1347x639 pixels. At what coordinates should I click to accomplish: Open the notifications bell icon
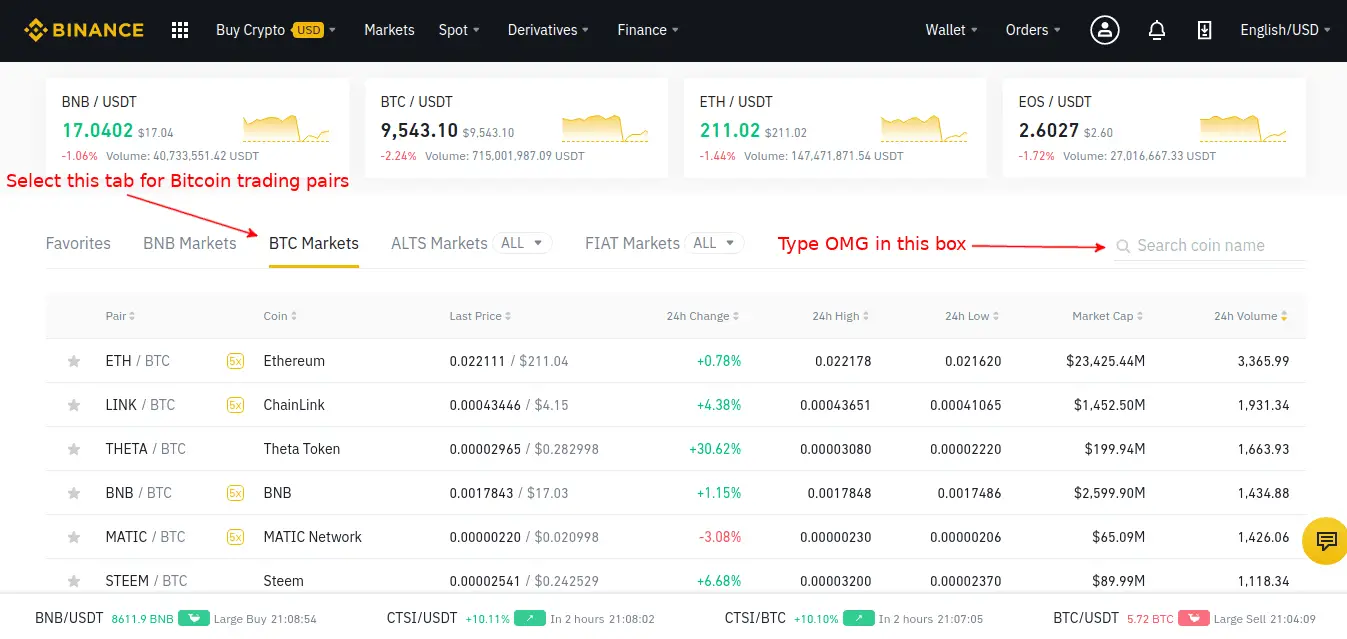pos(1157,30)
